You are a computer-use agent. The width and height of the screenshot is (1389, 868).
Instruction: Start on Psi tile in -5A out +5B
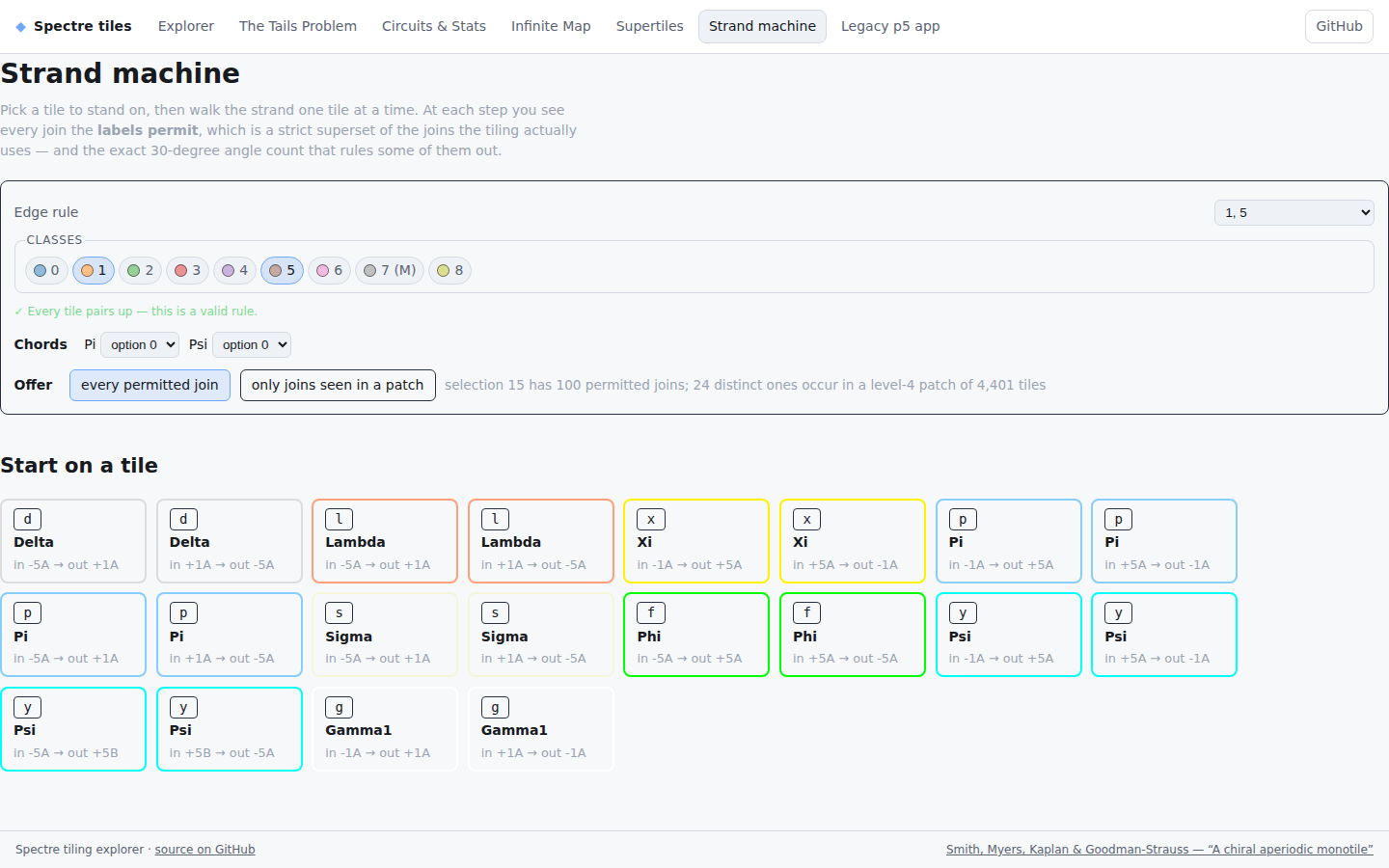point(73,729)
